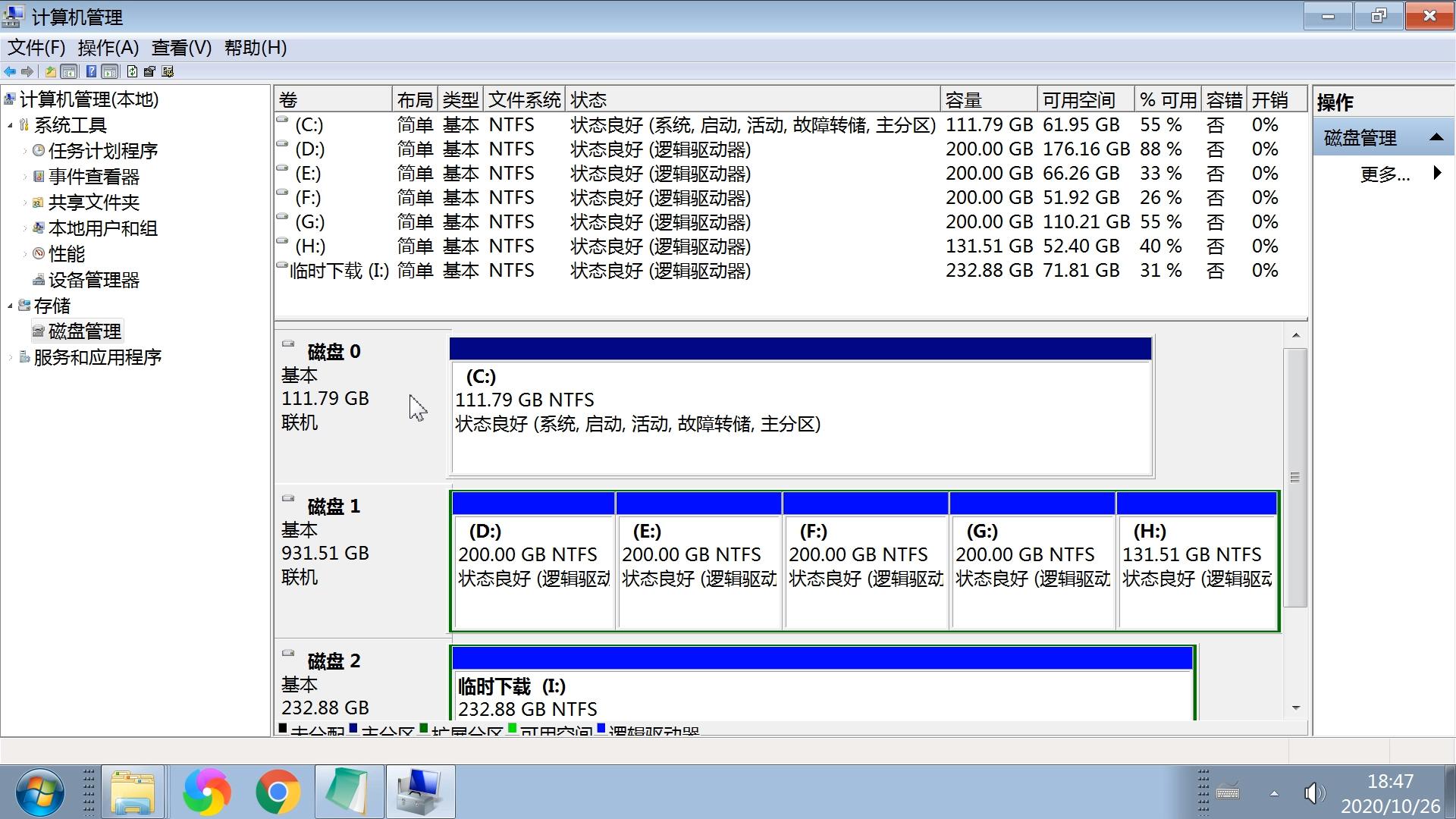Expand the 服务和应用程序 tree node
This screenshot has width=1456, height=819.
pos(11,357)
